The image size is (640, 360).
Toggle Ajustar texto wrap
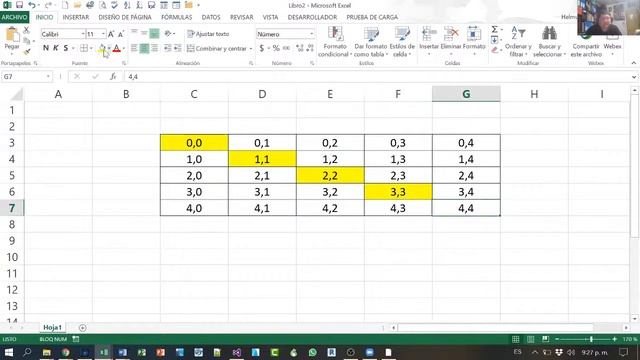[x=208, y=34]
